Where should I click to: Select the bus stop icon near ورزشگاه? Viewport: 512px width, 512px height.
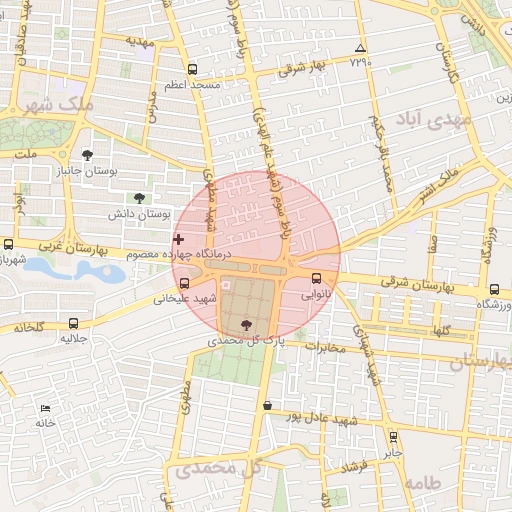pyautogui.click(x=494, y=289)
